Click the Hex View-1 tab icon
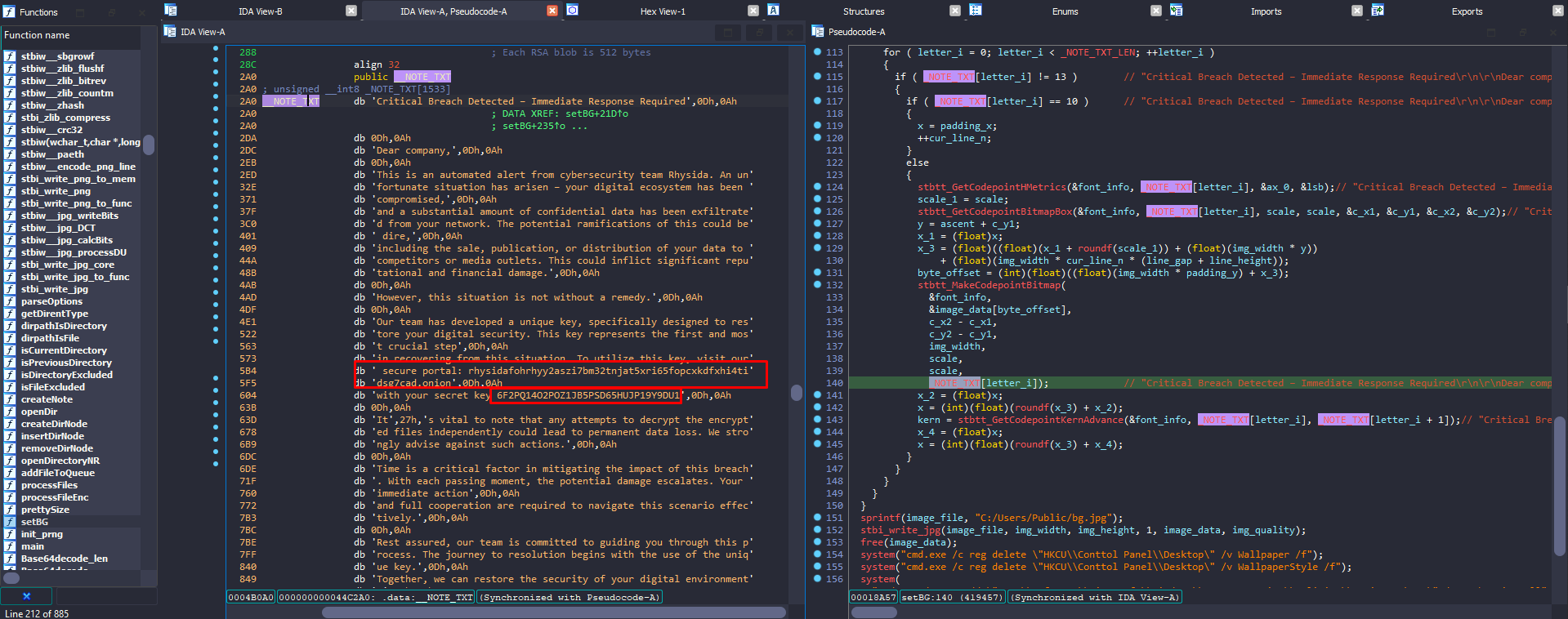This screenshot has height=619, width=1568. coord(572,10)
